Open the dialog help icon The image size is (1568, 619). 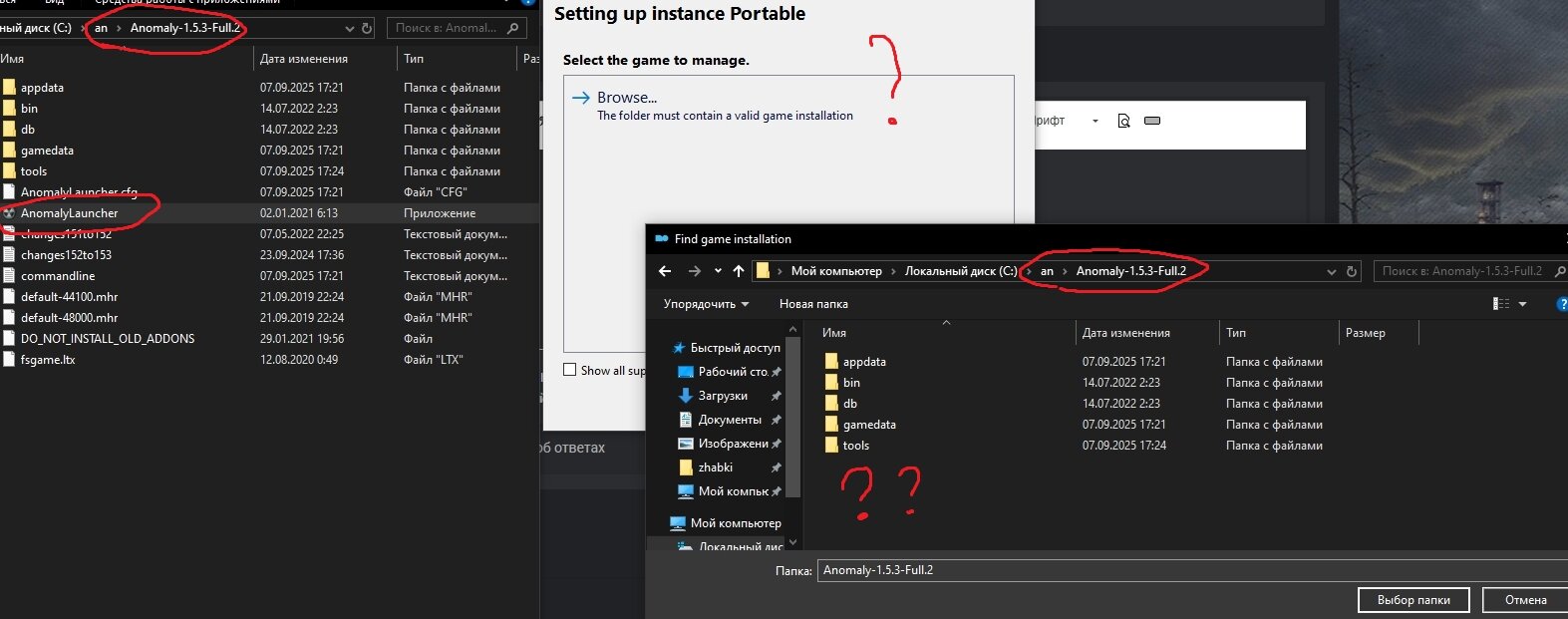pyautogui.click(x=1561, y=304)
